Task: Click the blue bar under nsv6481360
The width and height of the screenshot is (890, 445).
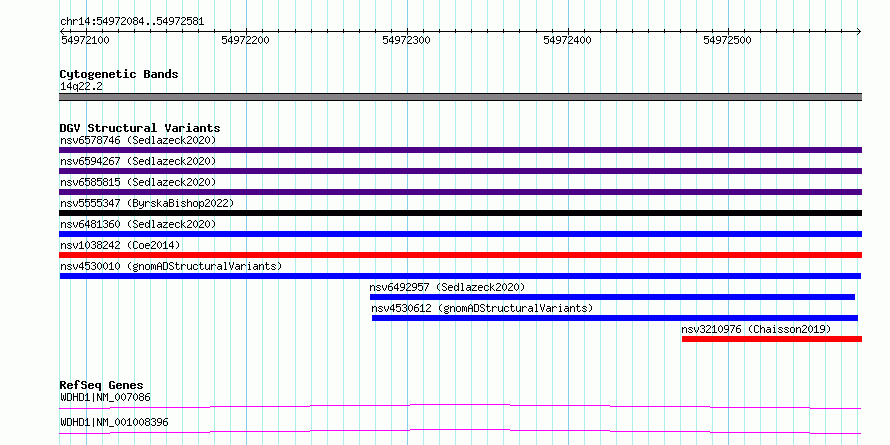Action: click(x=460, y=234)
